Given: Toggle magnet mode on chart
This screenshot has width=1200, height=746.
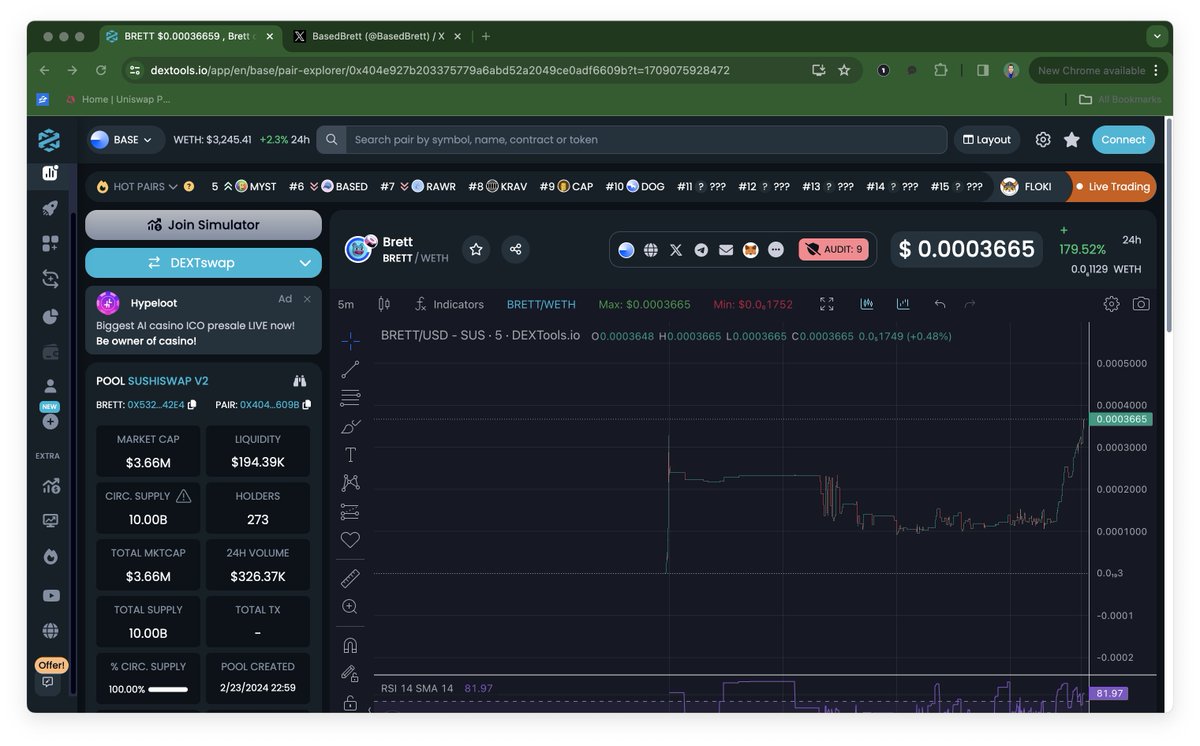Looking at the screenshot, I should 350,645.
